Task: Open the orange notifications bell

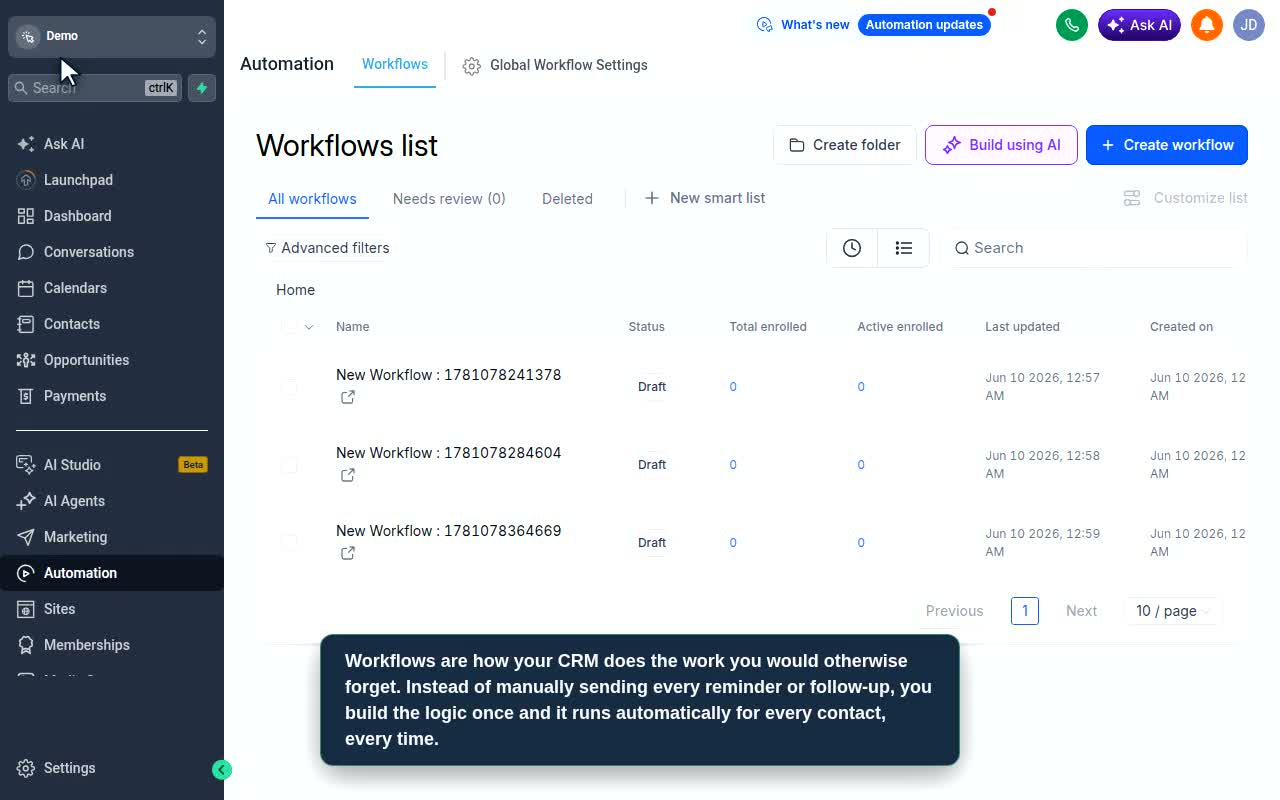Action: coord(1207,25)
